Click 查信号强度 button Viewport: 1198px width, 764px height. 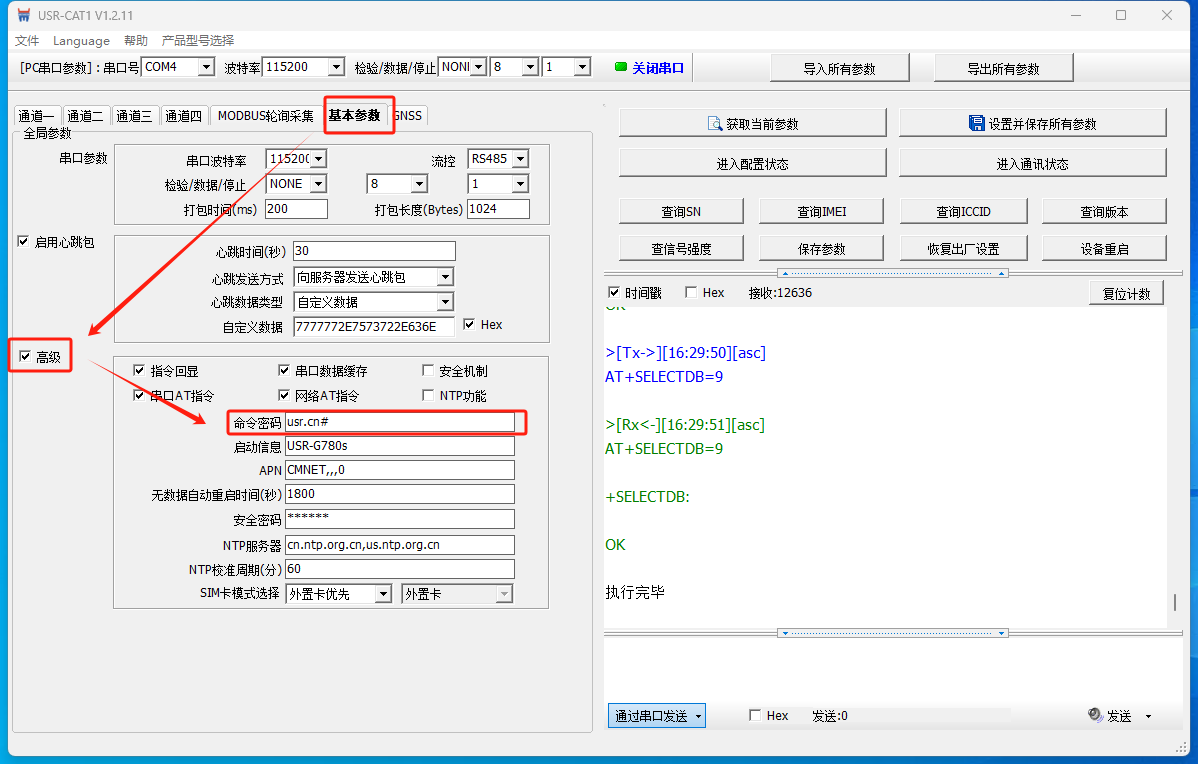(681, 248)
